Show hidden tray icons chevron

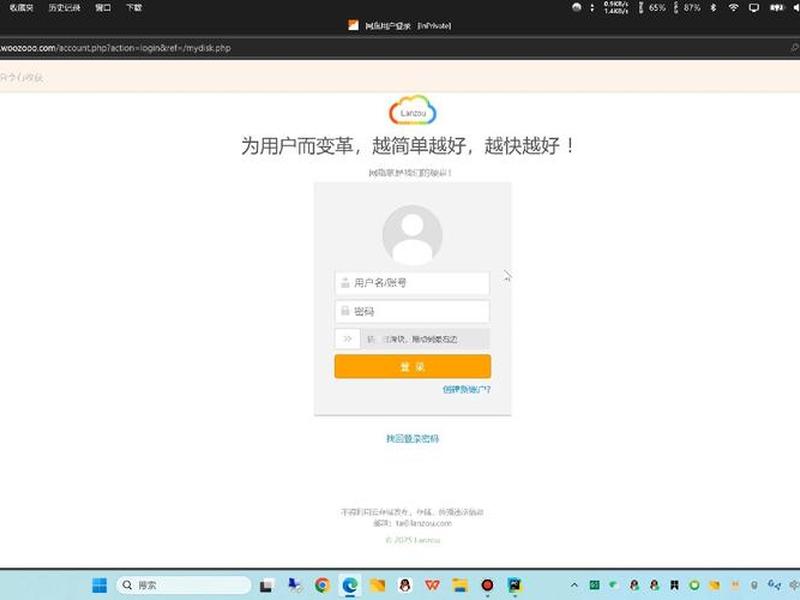(x=574, y=585)
